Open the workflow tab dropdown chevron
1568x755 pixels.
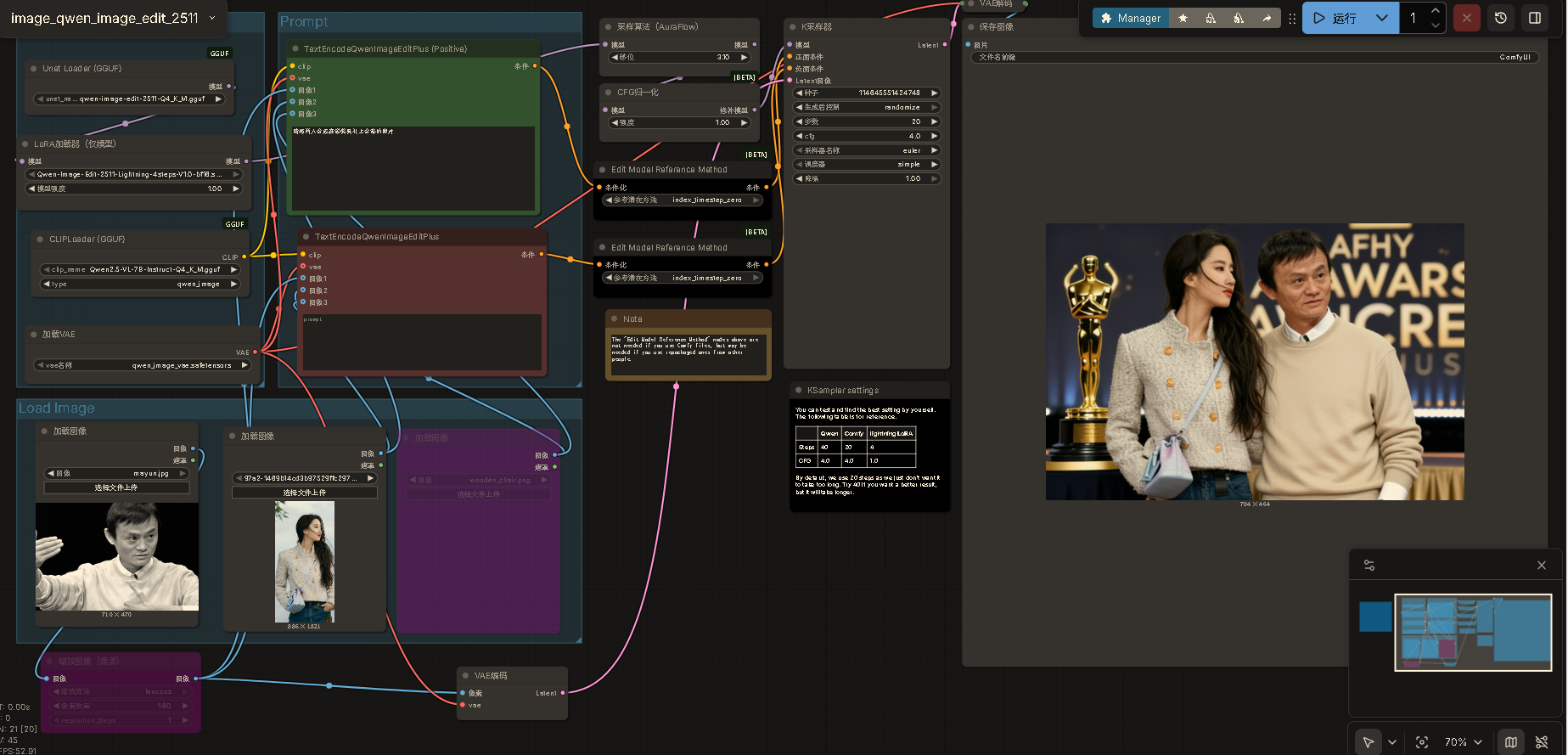[x=212, y=18]
